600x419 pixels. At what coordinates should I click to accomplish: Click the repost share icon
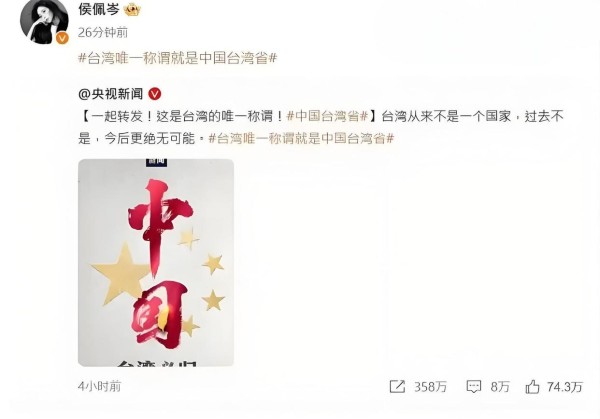(397, 386)
